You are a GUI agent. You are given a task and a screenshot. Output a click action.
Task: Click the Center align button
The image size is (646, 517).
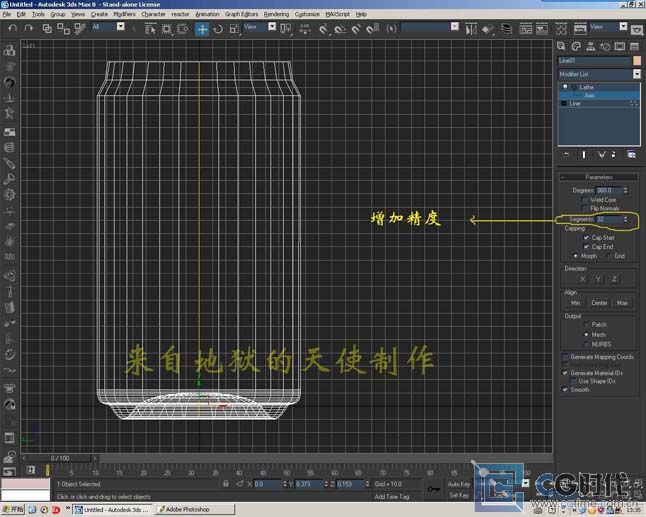(598, 303)
